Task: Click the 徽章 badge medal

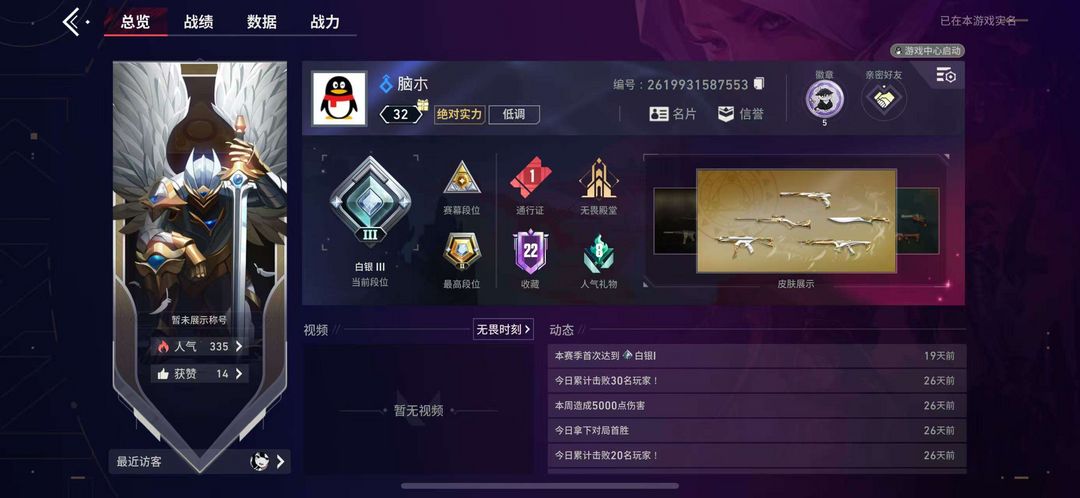Action: [824, 99]
